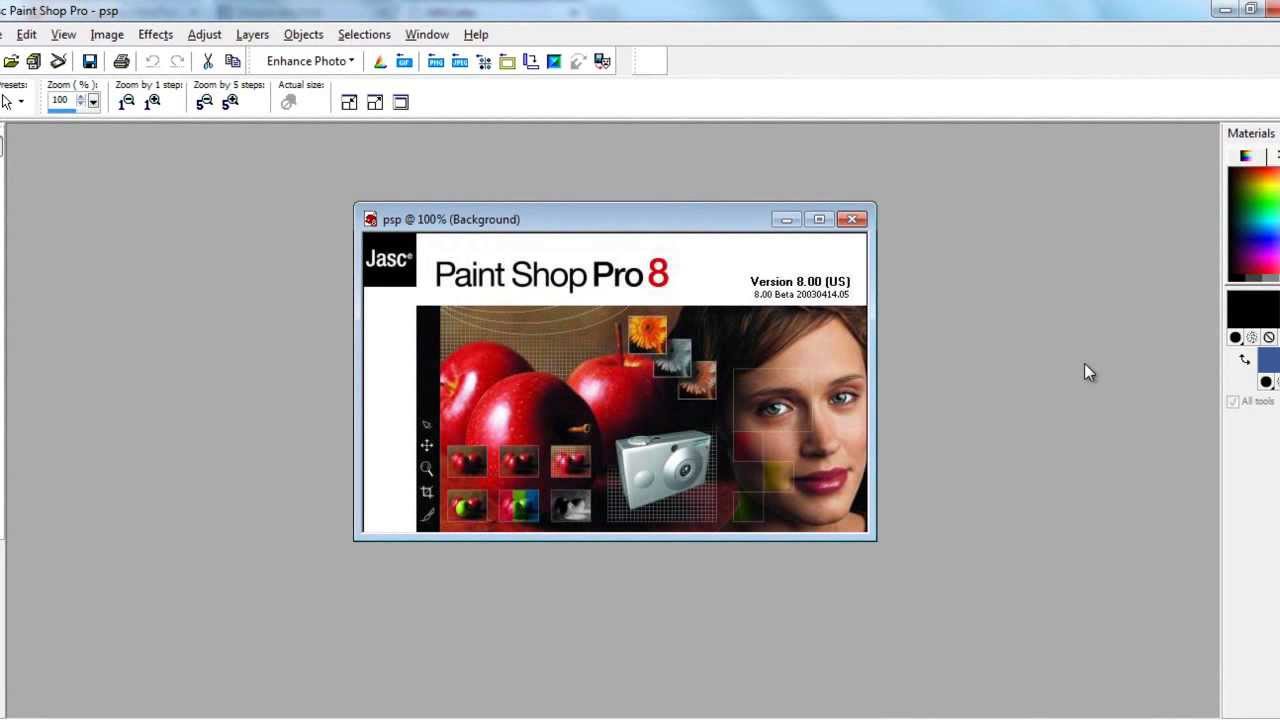Click the style button under the blue background swatch
This screenshot has height=720, width=1280.
tap(1266, 382)
